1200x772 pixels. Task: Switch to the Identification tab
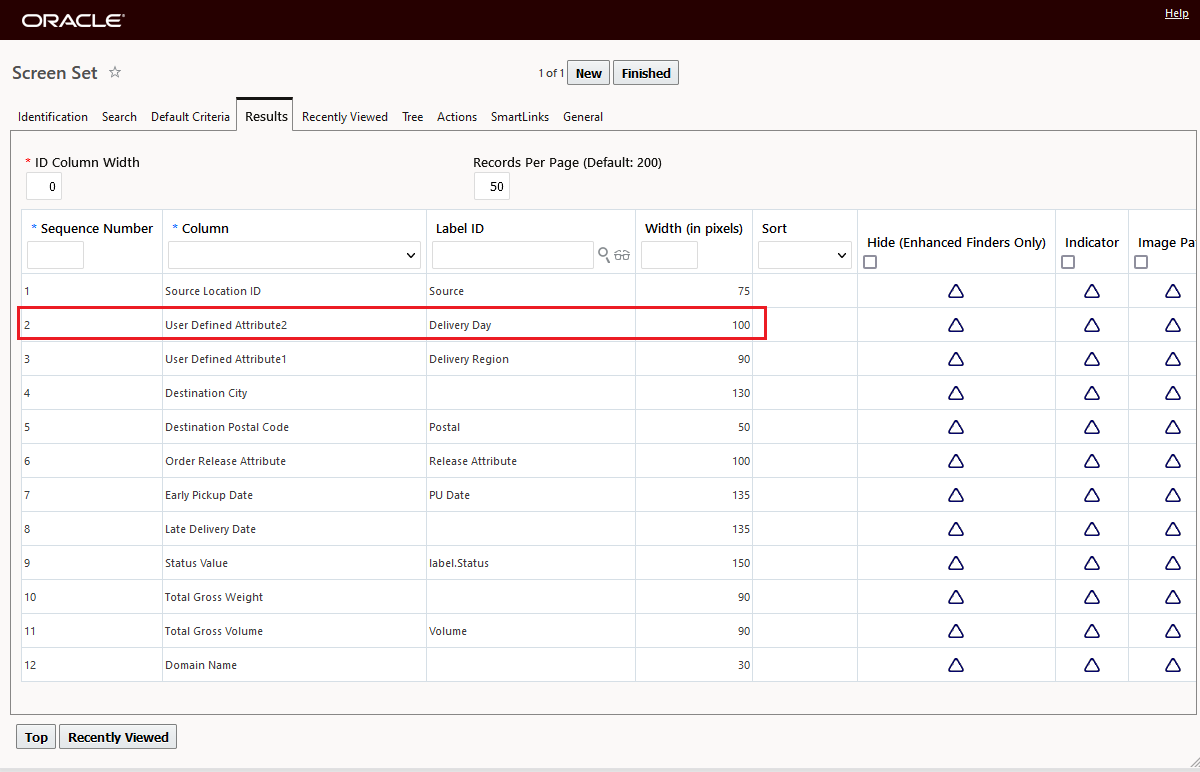click(x=53, y=117)
